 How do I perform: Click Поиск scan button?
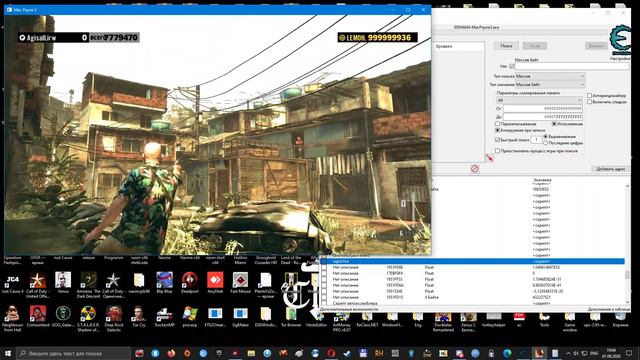(506, 46)
